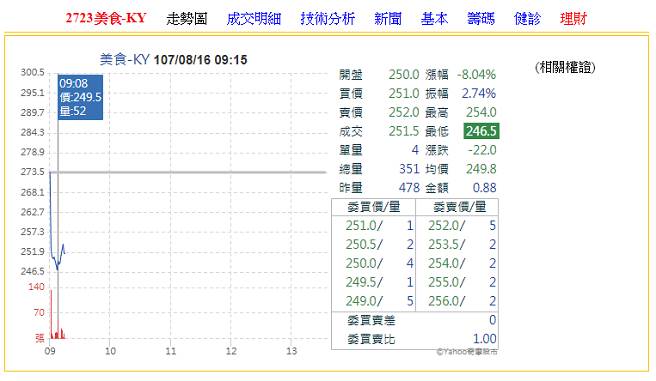Image resolution: width=656 pixels, height=381 pixels.
Task: Click bid row 250.5/ 2
Action: [x=379, y=244]
